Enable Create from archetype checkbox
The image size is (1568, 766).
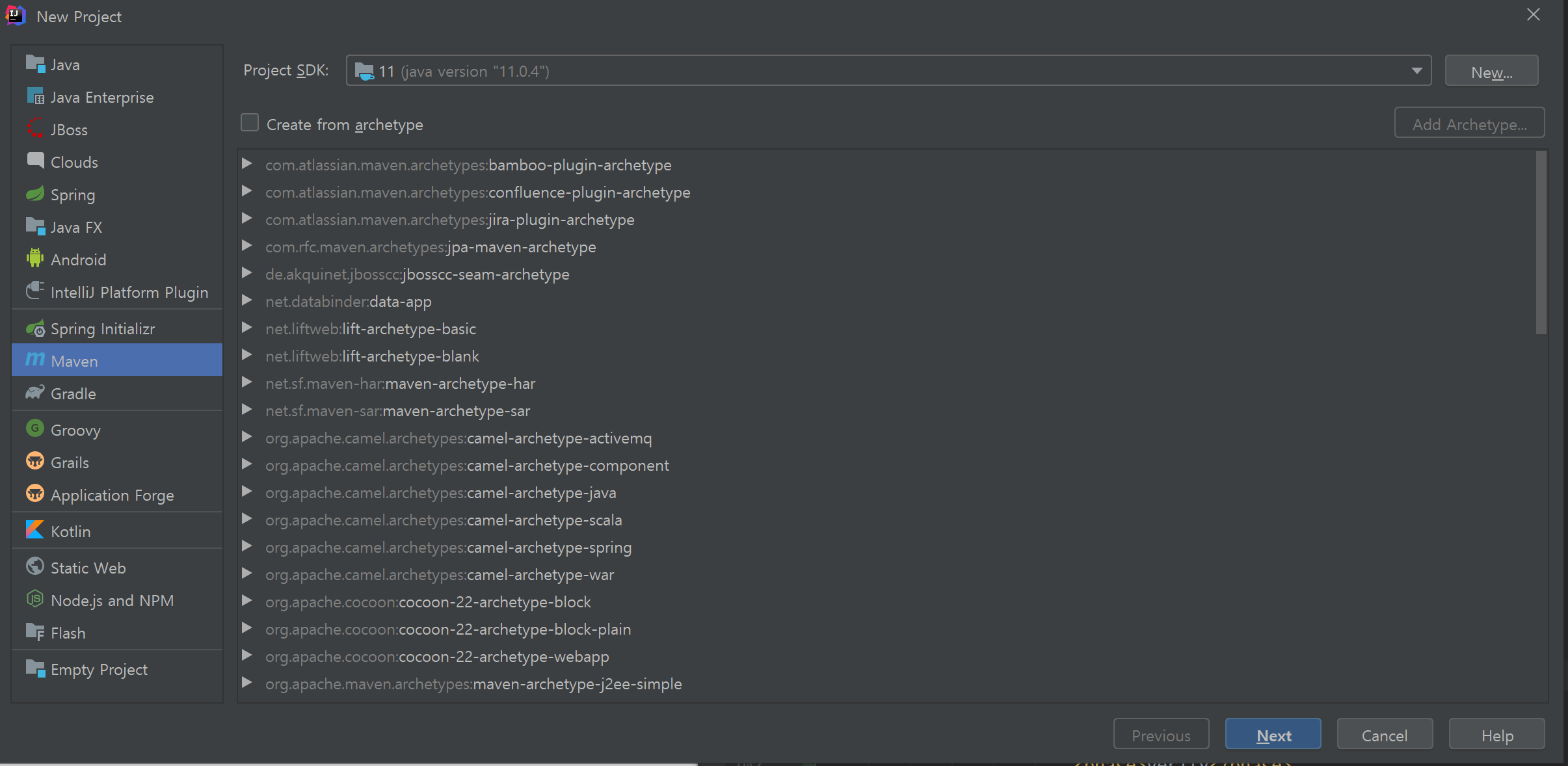pos(250,123)
